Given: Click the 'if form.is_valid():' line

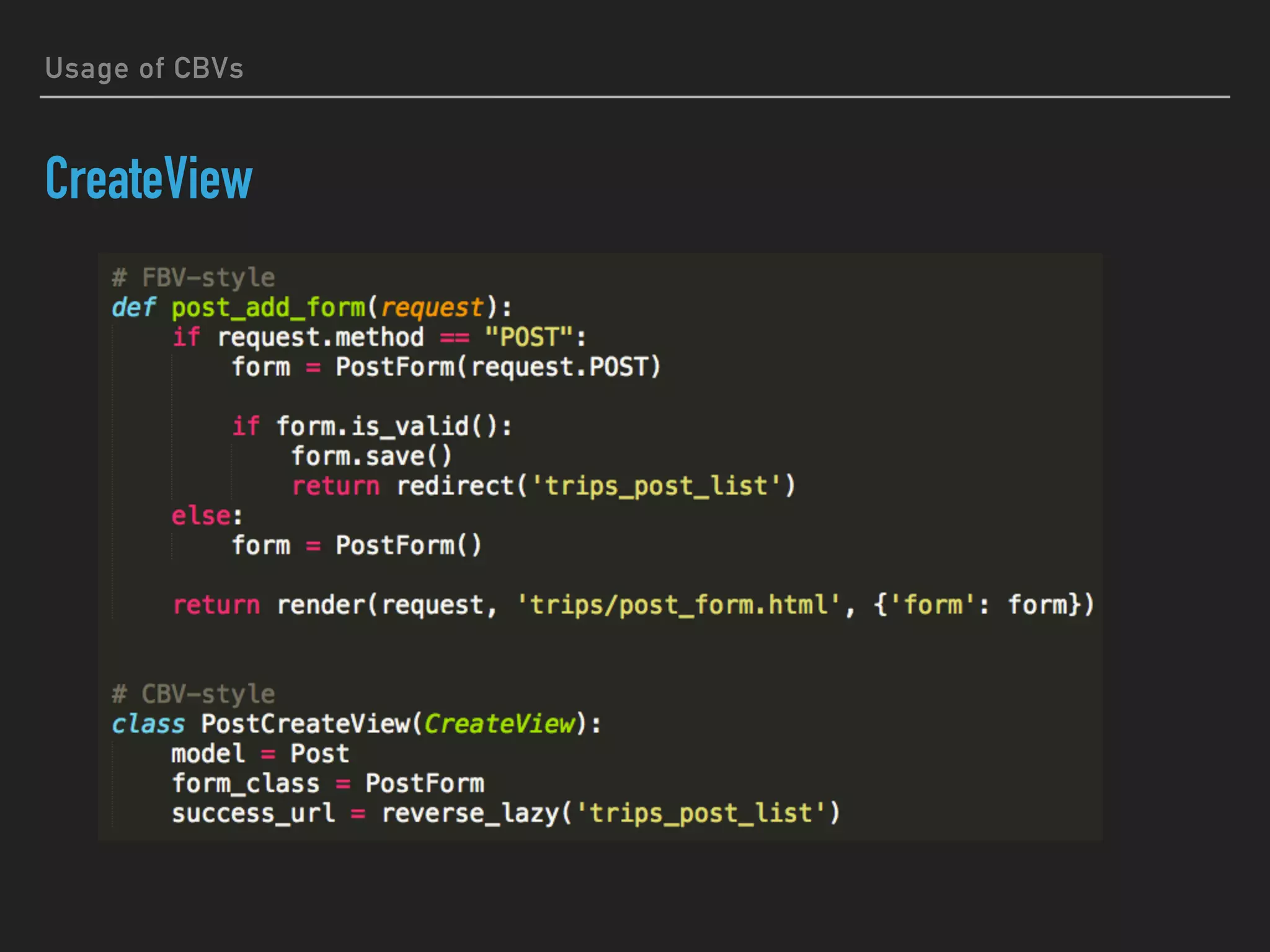Looking at the screenshot, I should click(x=372, y=426).
